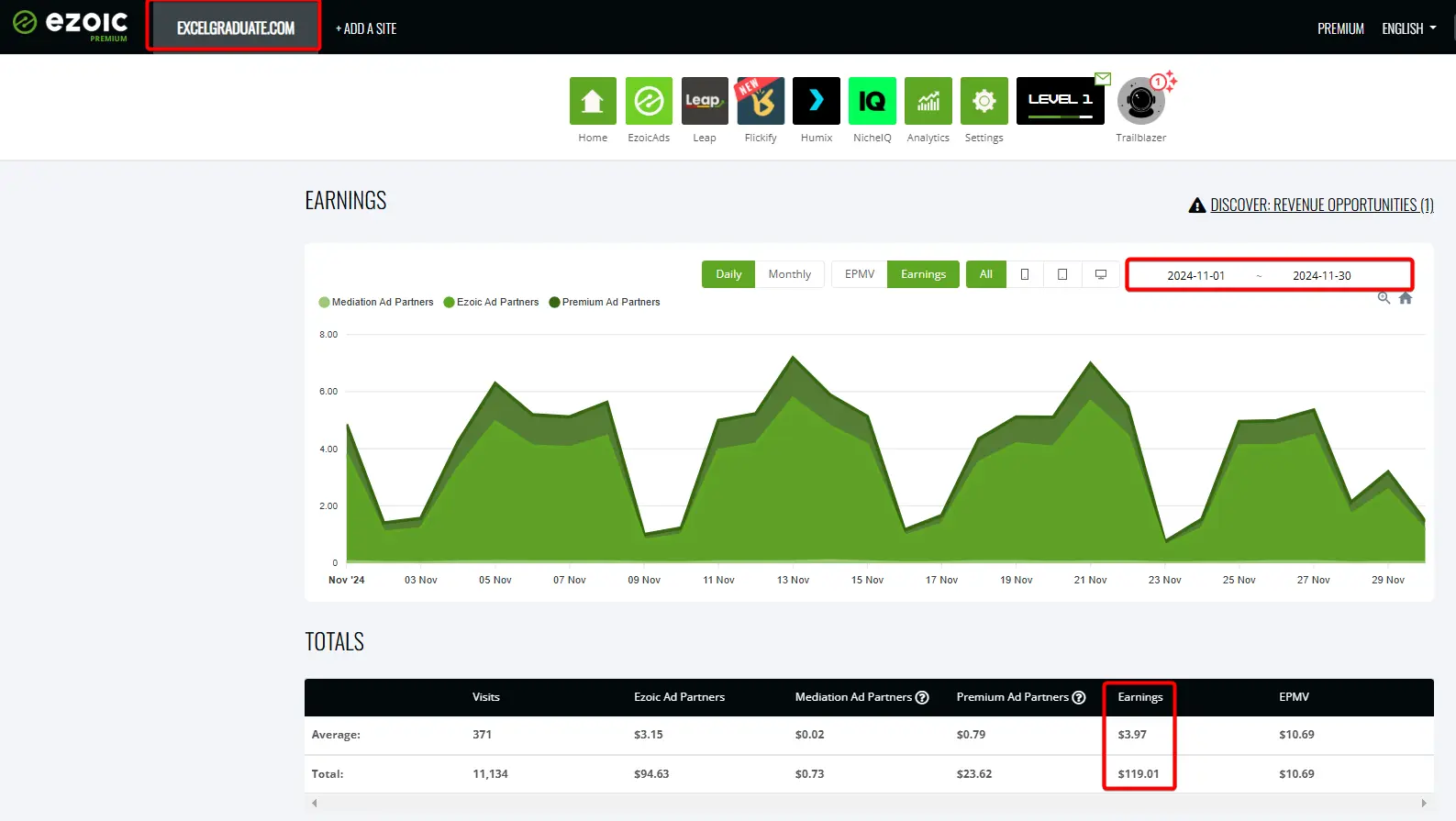Click the 21 Nov axis label
The image size is (1456, 821).
(x=1090, y=581)
